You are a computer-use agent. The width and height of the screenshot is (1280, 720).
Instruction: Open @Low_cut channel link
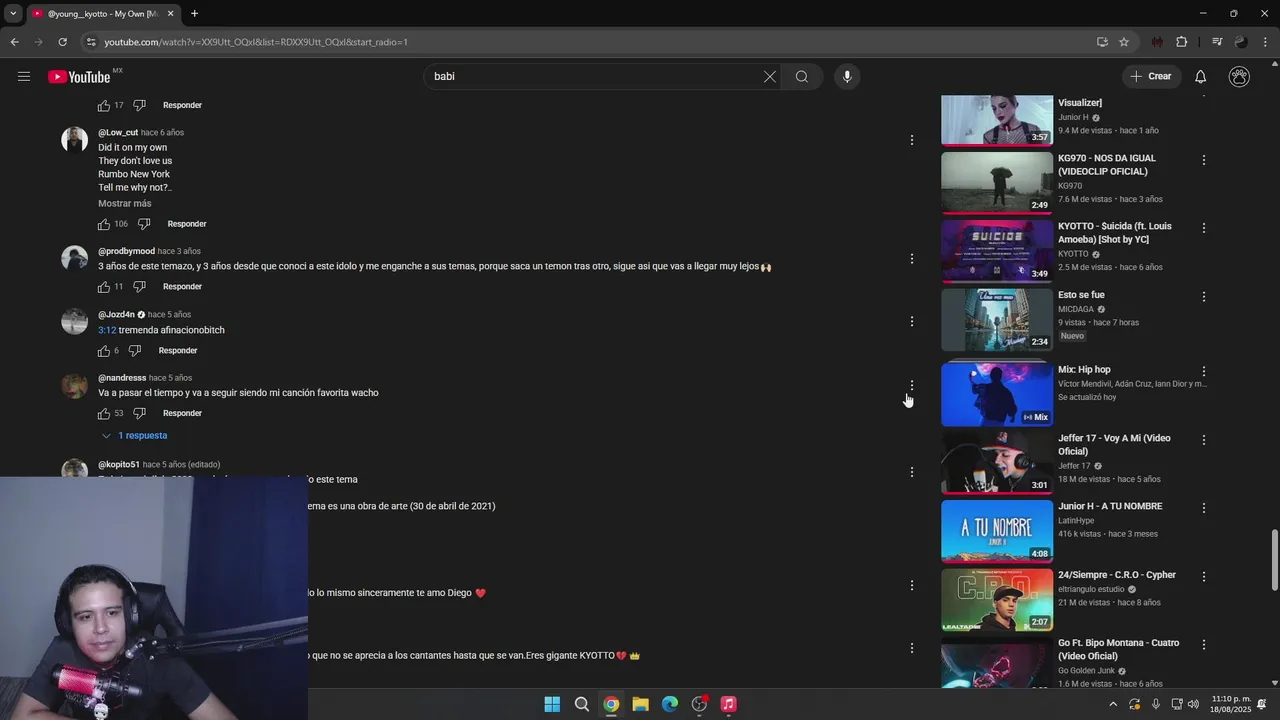tap(118, 133)
